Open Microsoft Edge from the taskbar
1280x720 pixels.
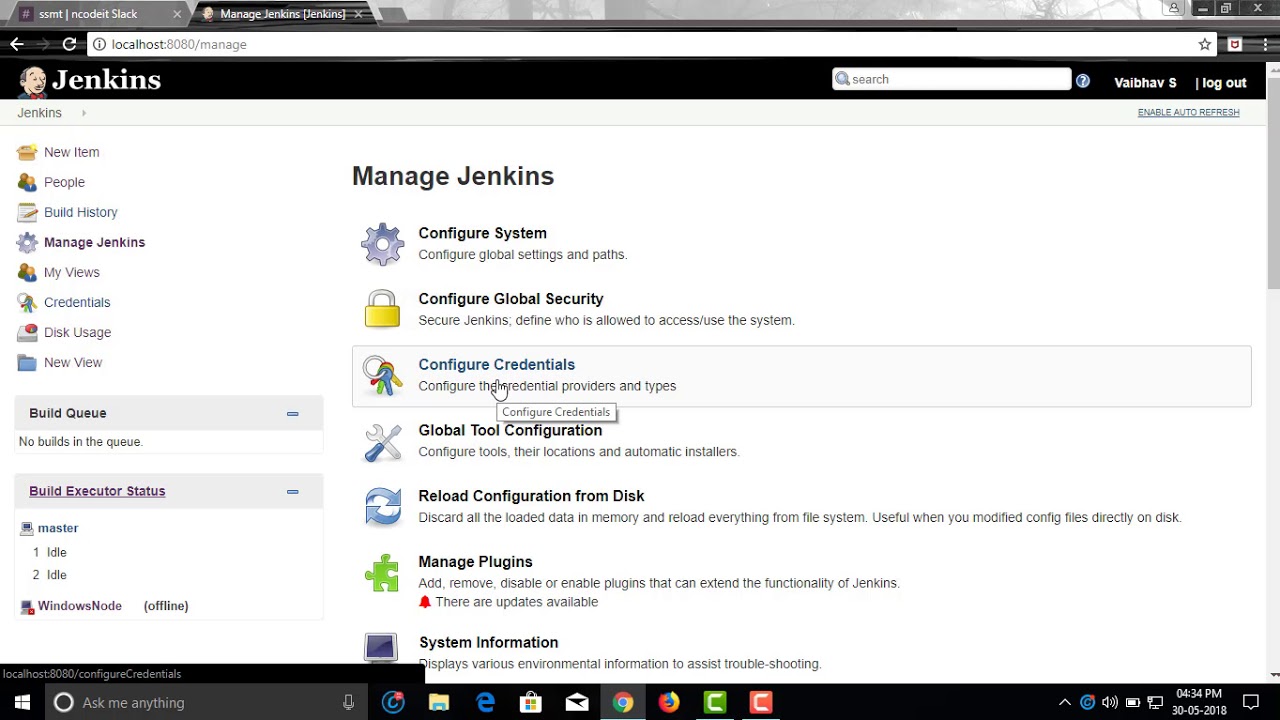485,702
